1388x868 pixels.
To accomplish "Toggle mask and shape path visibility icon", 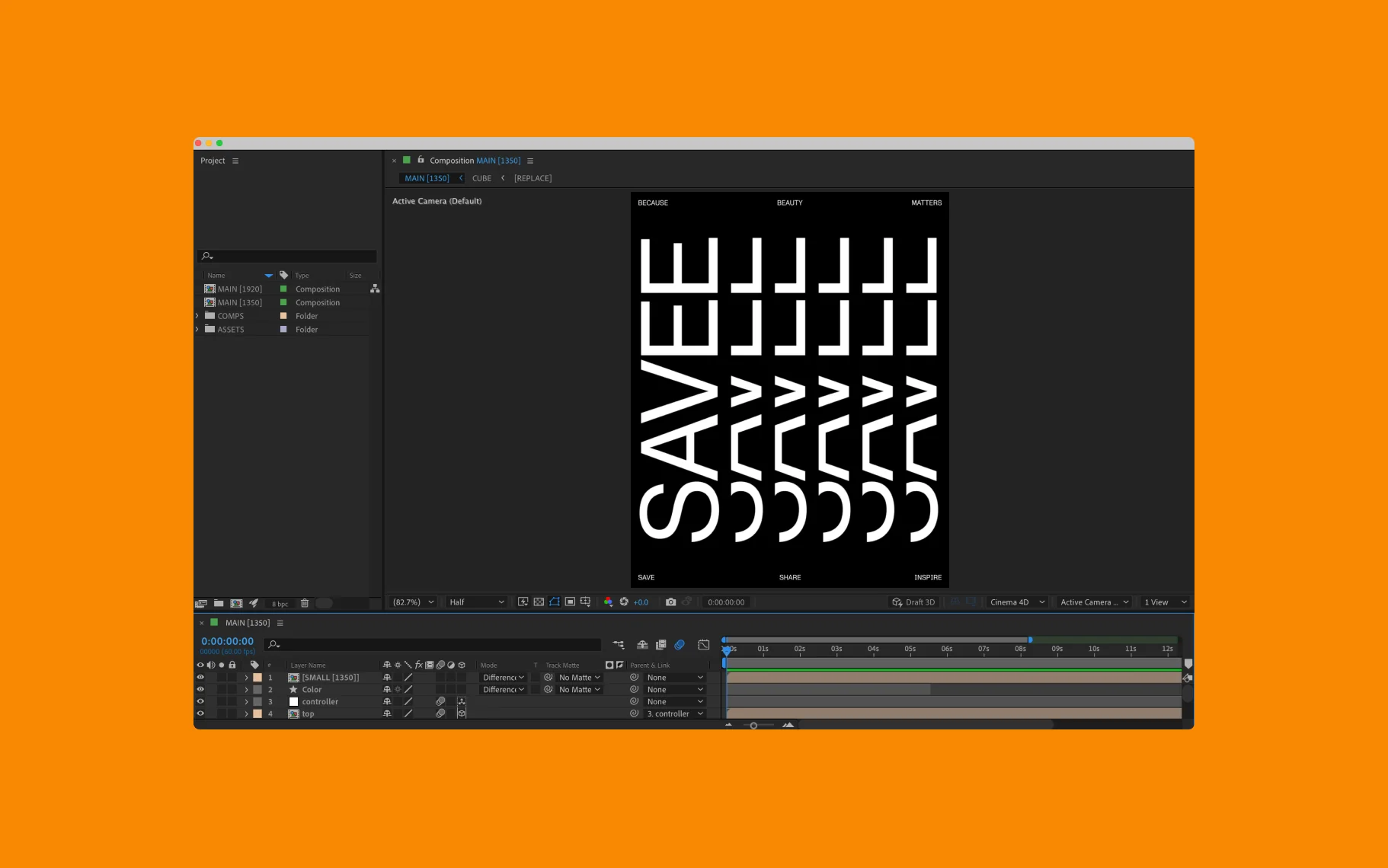I will [555, 602].
